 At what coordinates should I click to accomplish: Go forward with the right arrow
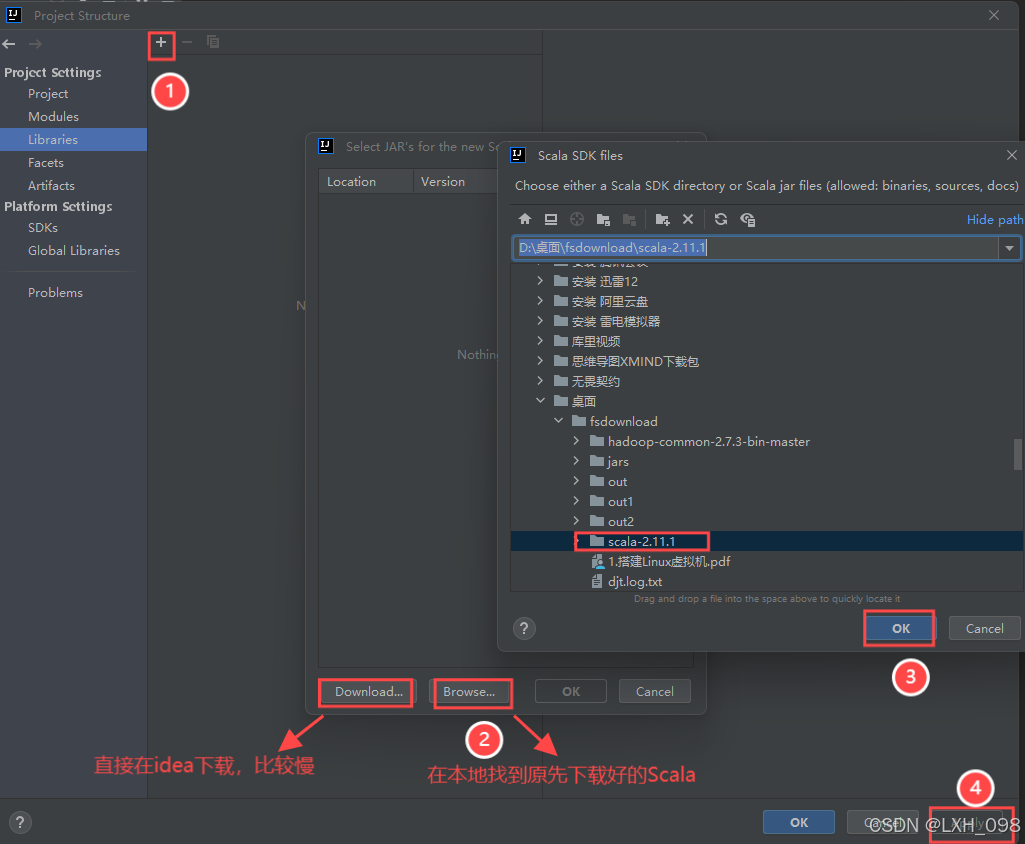pos(35,44)
